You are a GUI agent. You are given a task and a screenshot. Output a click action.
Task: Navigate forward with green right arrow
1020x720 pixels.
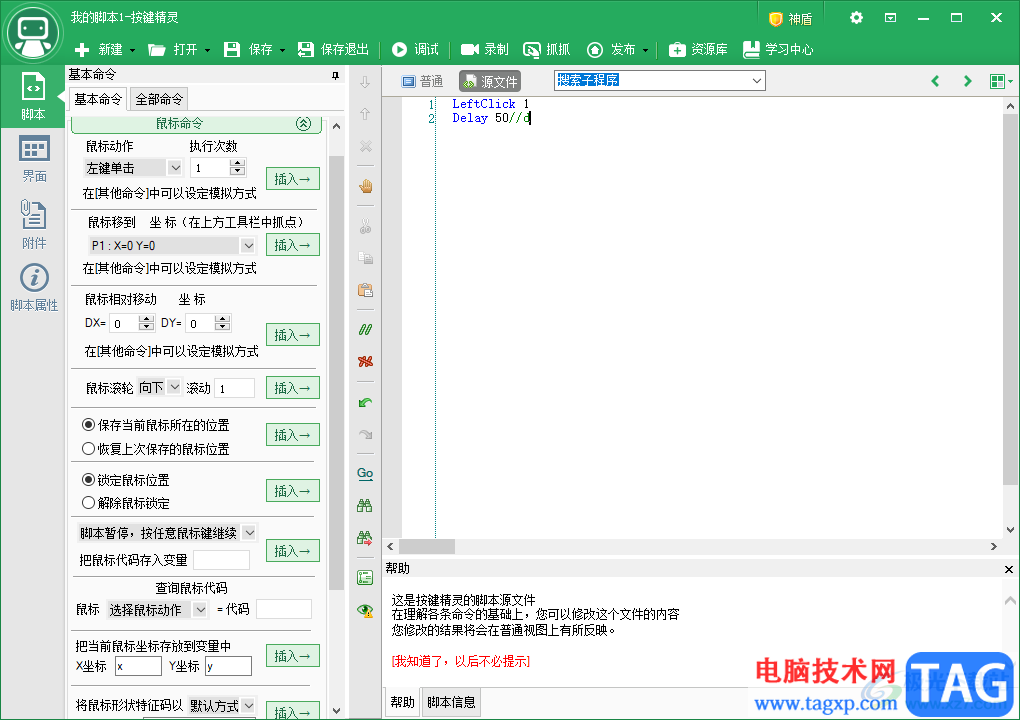pyautogui.click(x=967, y=81)
